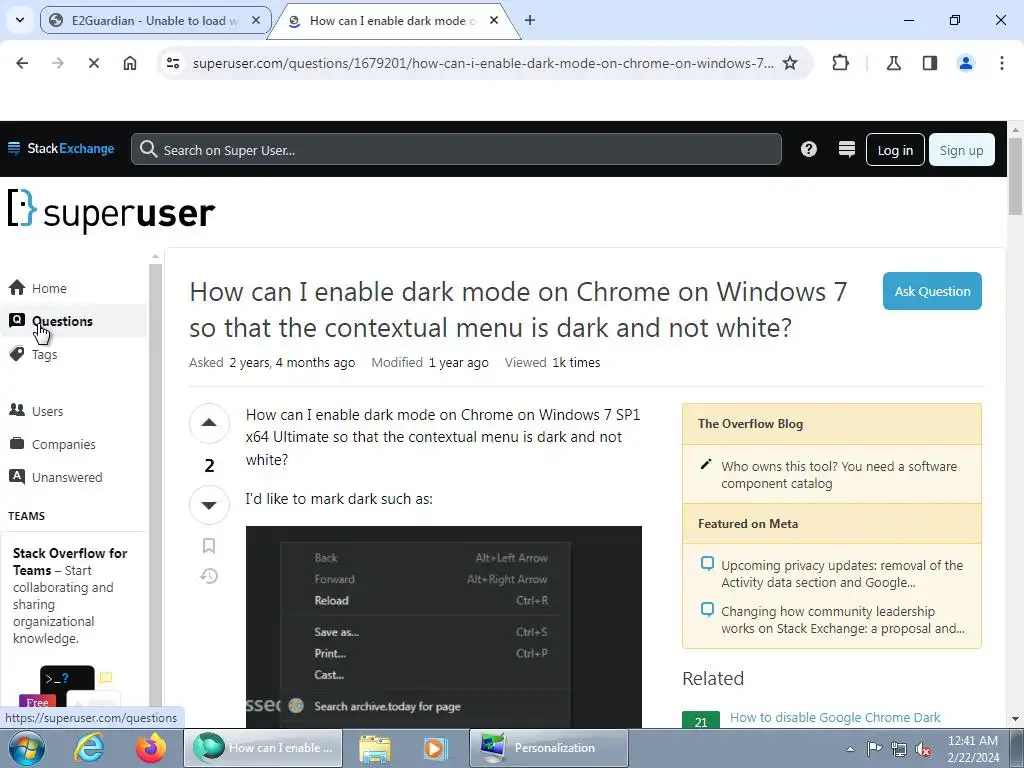The image size is (1024, 768).
Task: Click the 'The Overflow Blog' heading
Action: click(750, 424)
